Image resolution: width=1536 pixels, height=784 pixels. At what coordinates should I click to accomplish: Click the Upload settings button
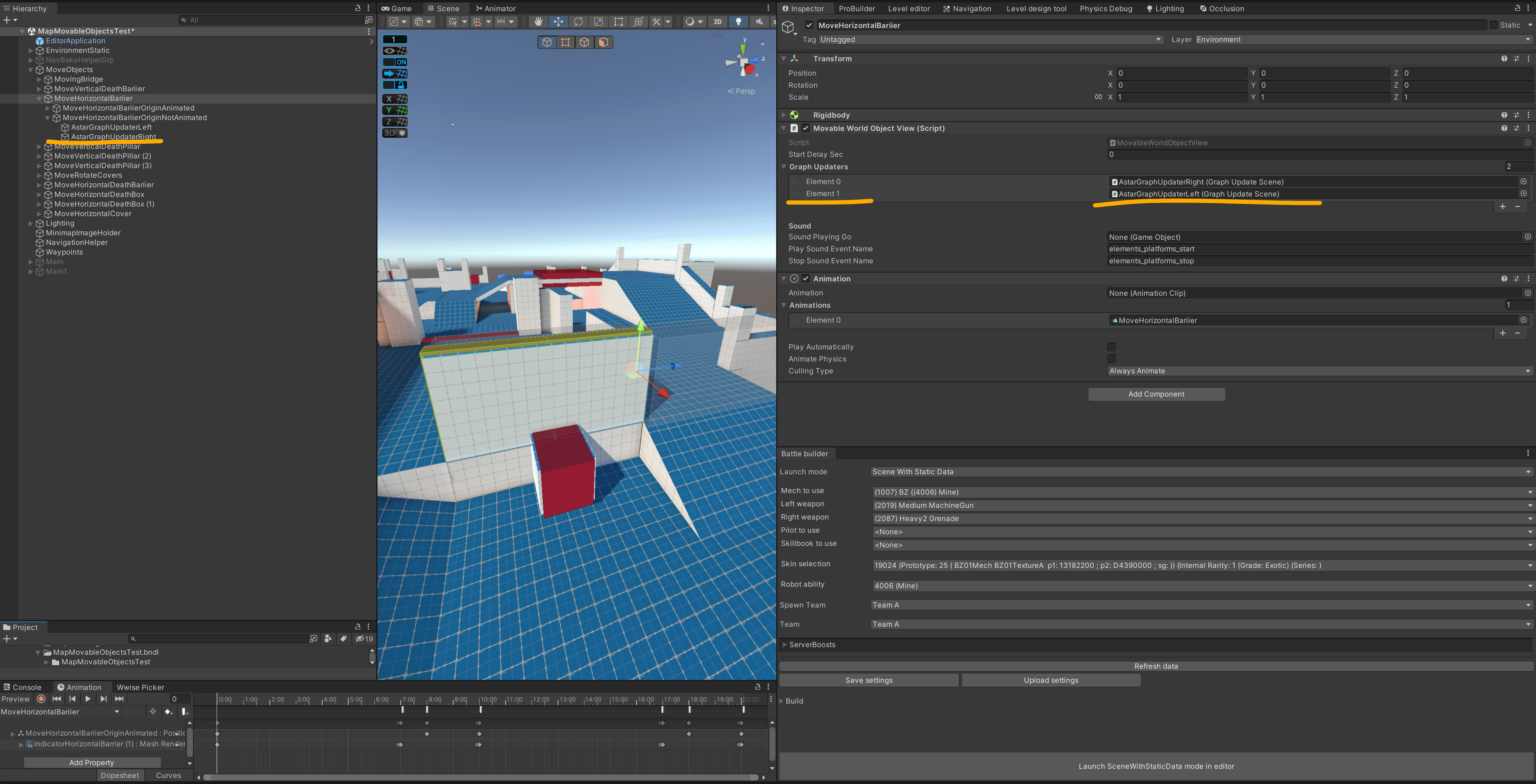pos(1051,680)
